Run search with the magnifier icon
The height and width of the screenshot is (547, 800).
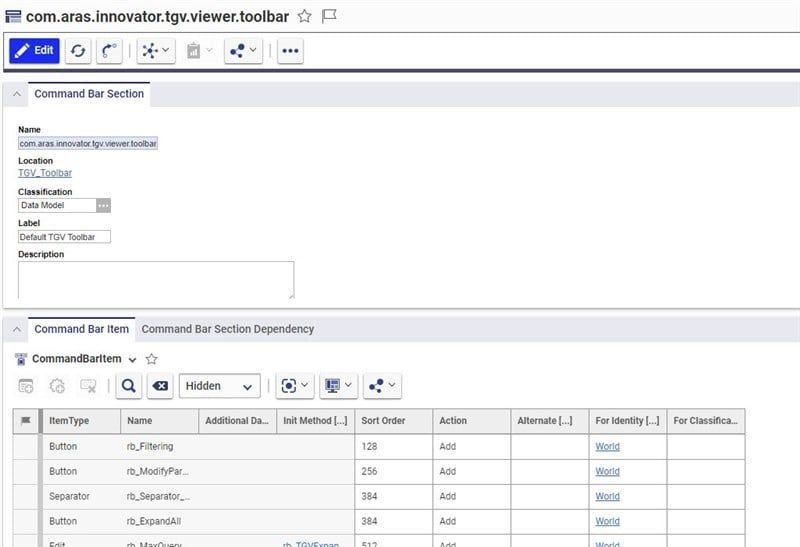point(129,386)
